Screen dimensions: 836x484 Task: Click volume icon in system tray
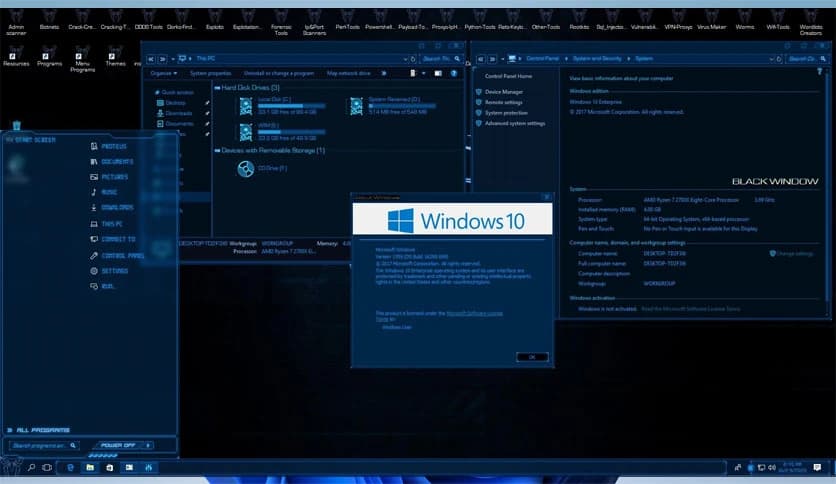(771, 467)
